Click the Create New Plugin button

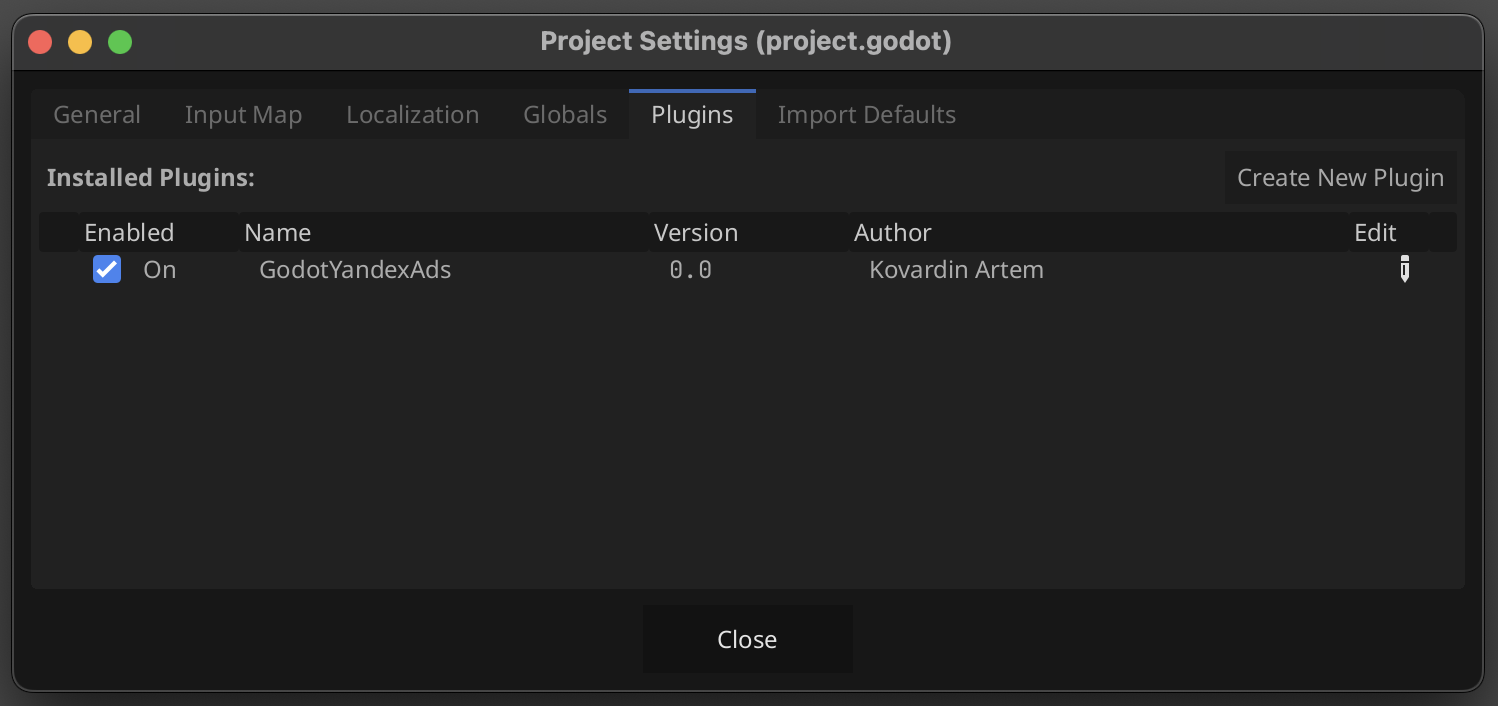(1340, 178)
